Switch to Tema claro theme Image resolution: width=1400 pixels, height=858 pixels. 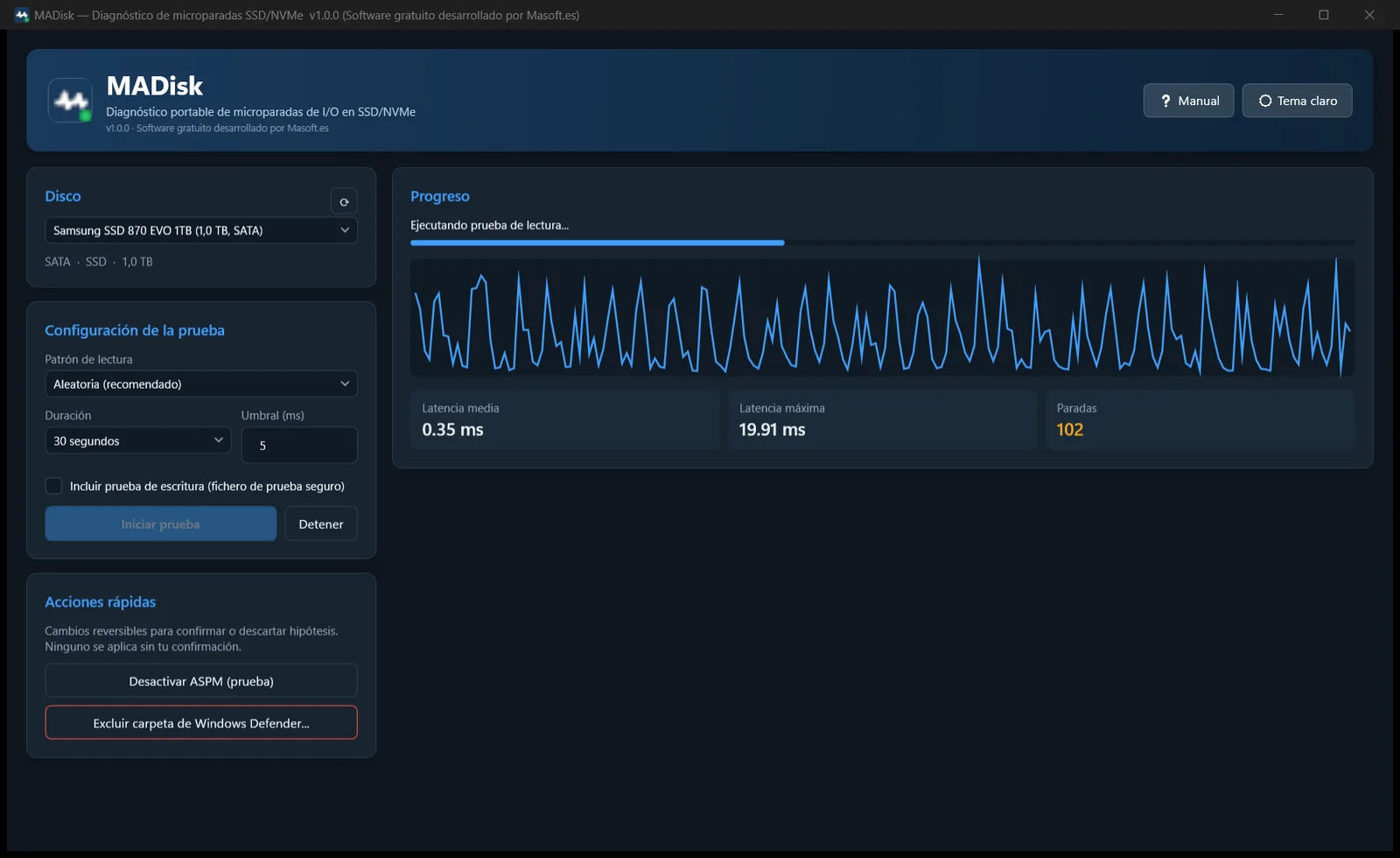[1297, 101]
